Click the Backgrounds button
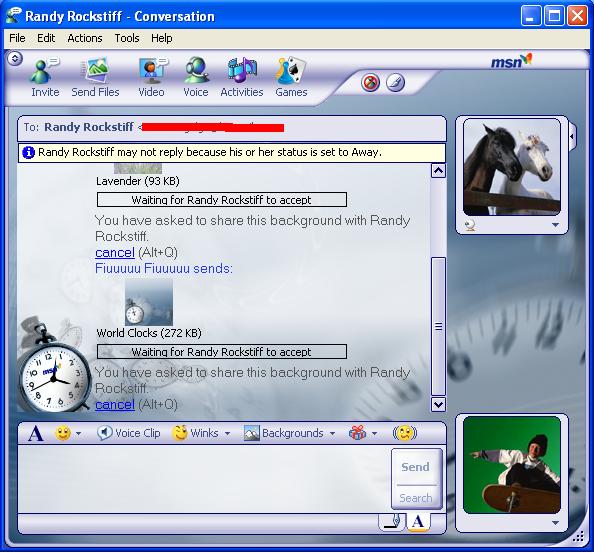This screenshot has height=553, width=594. pos(284,433)
